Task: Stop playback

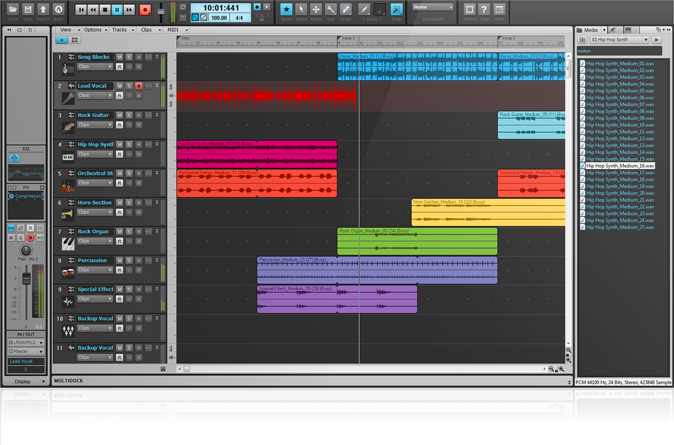Action: 105,10
